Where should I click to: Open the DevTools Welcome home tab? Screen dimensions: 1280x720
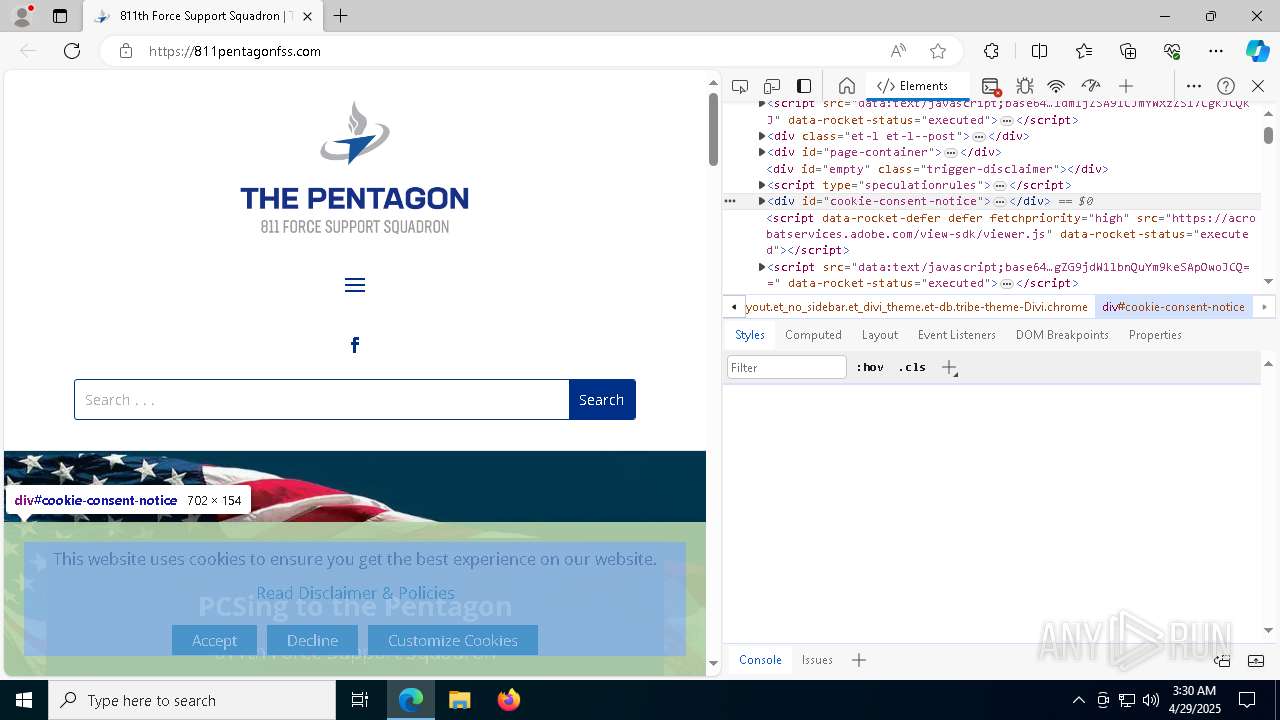coord(846,86)
